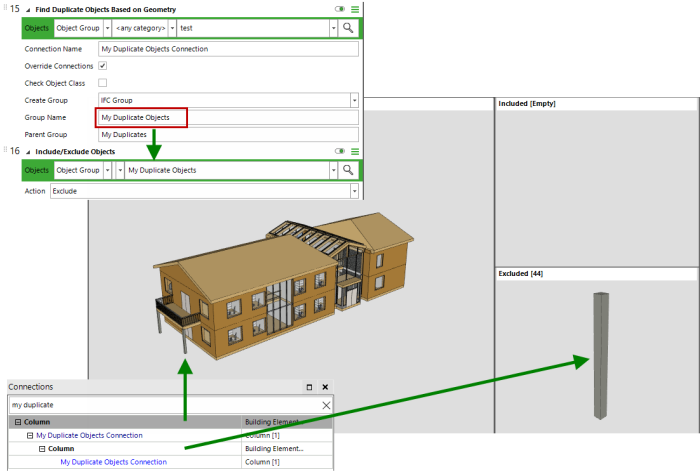Click the Connection Name input field
This screenshot has height=472, width=700.
tap(228, 49)
